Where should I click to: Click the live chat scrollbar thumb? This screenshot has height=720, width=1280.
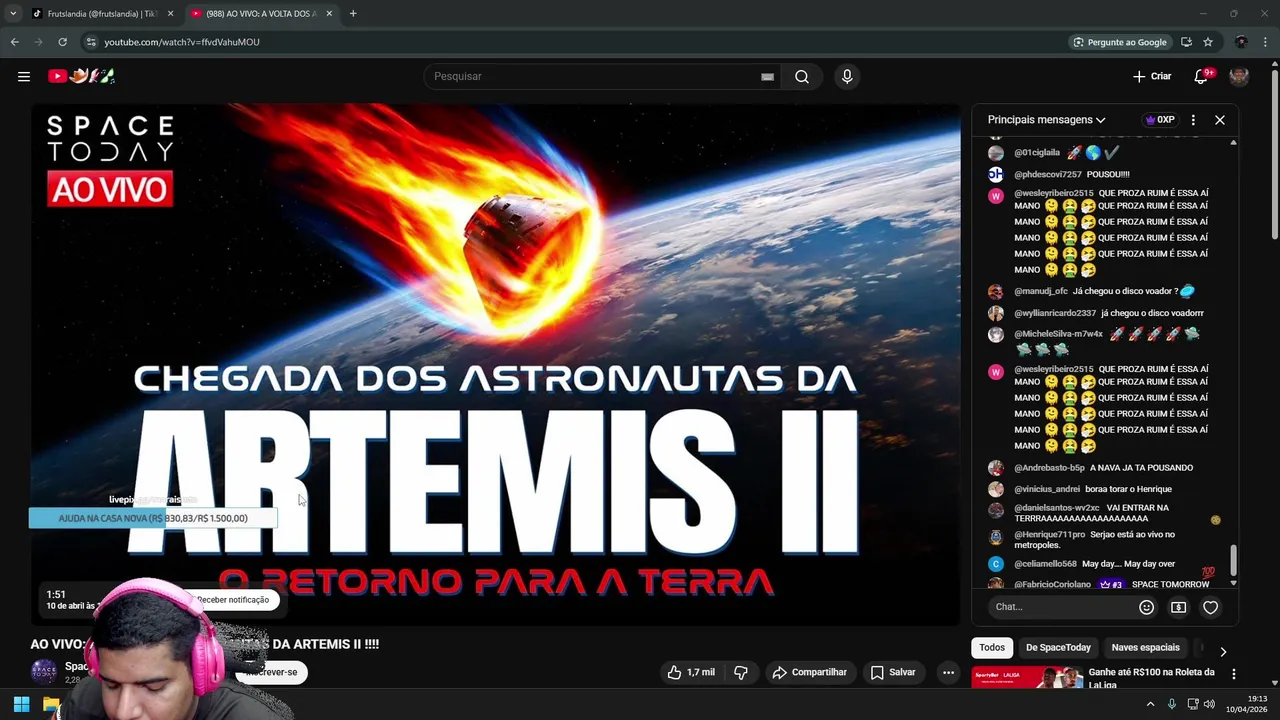tap(1233, 560)
